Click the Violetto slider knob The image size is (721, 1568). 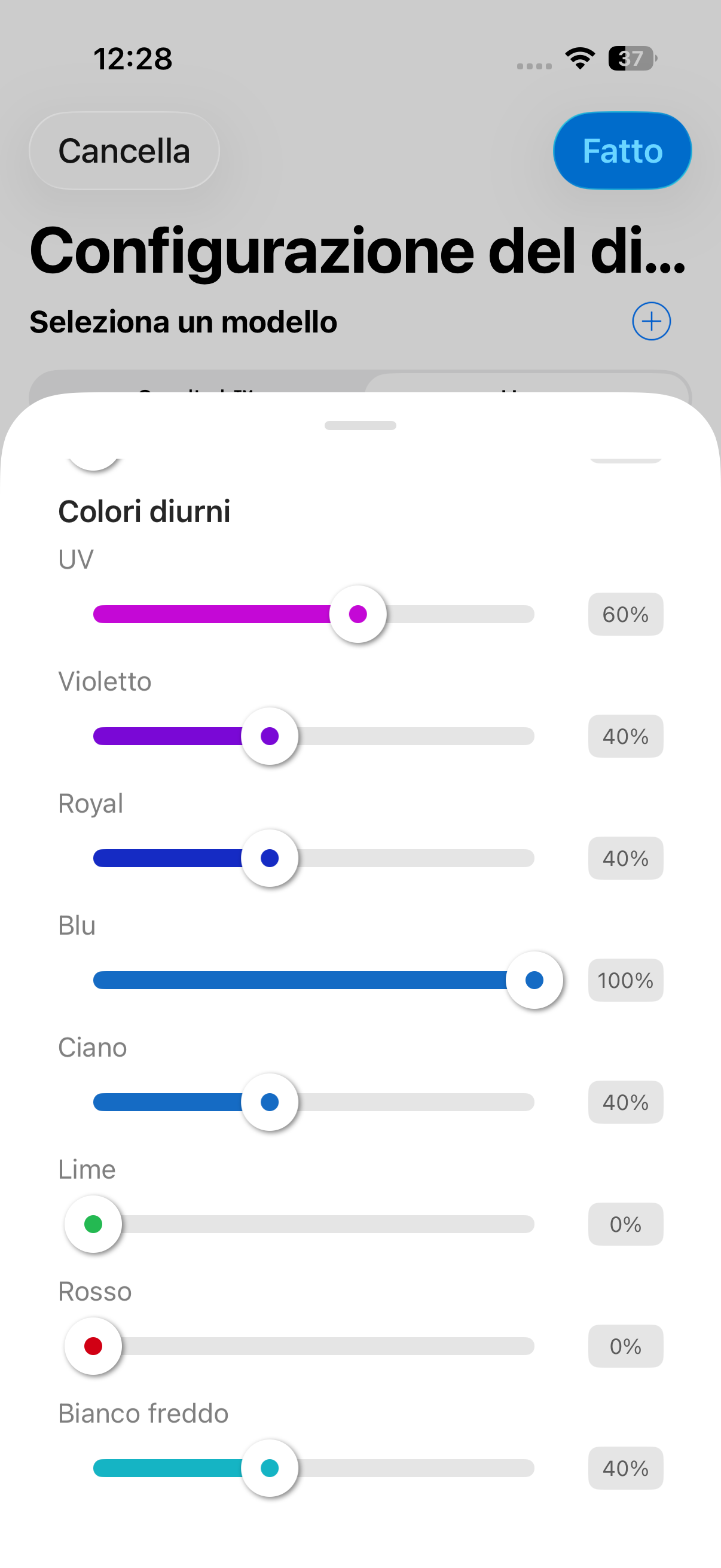pos(270,736)
